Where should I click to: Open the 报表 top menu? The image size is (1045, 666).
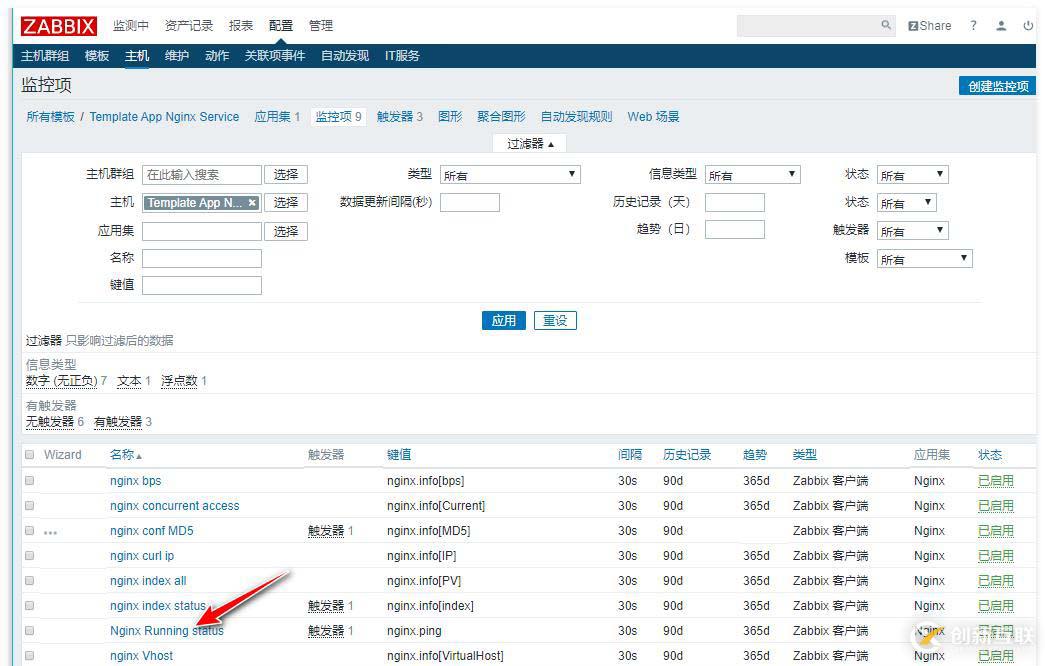(241, 25)
